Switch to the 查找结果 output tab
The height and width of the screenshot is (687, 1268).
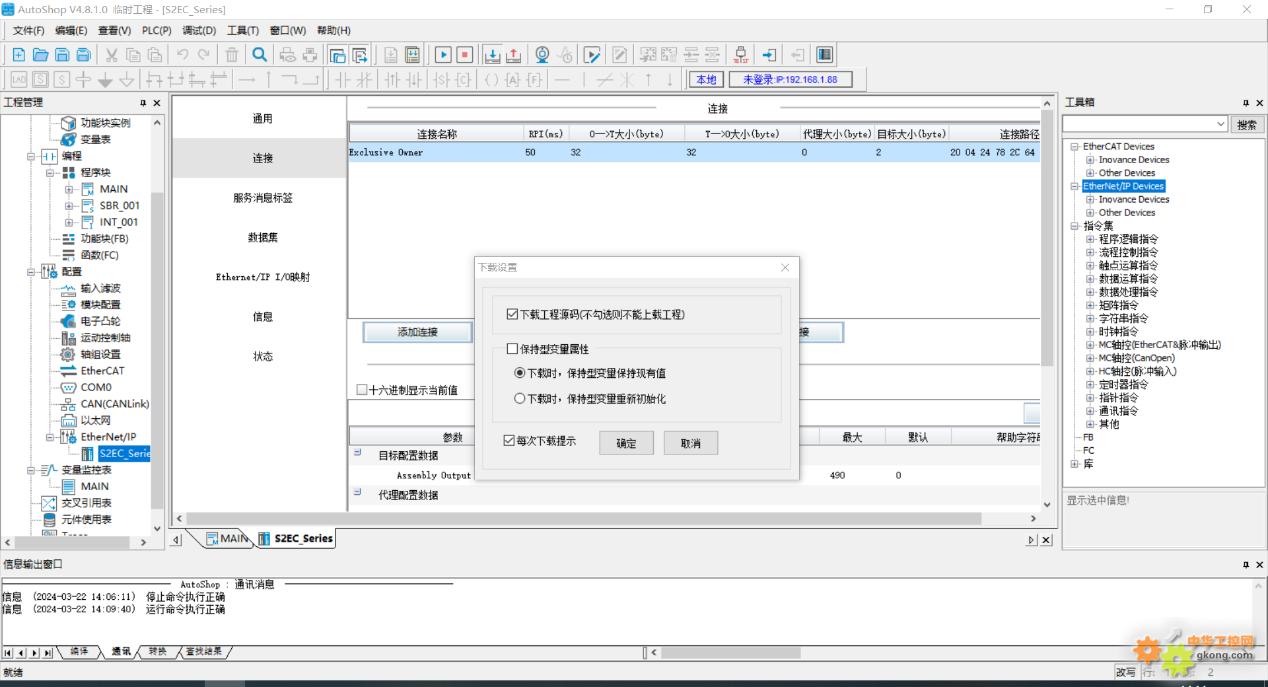tap(203, 652)
